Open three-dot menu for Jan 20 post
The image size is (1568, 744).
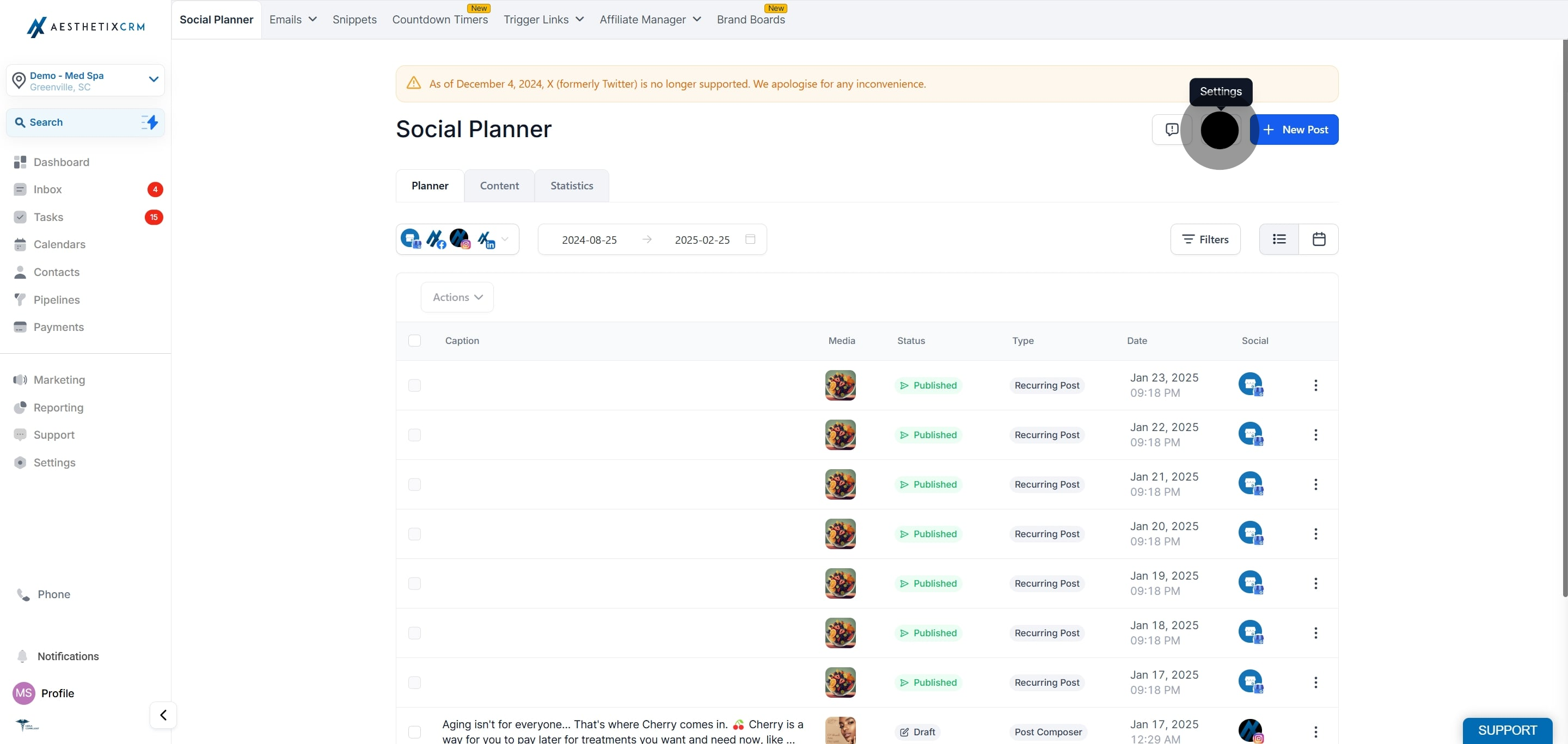click(1315, 533)
